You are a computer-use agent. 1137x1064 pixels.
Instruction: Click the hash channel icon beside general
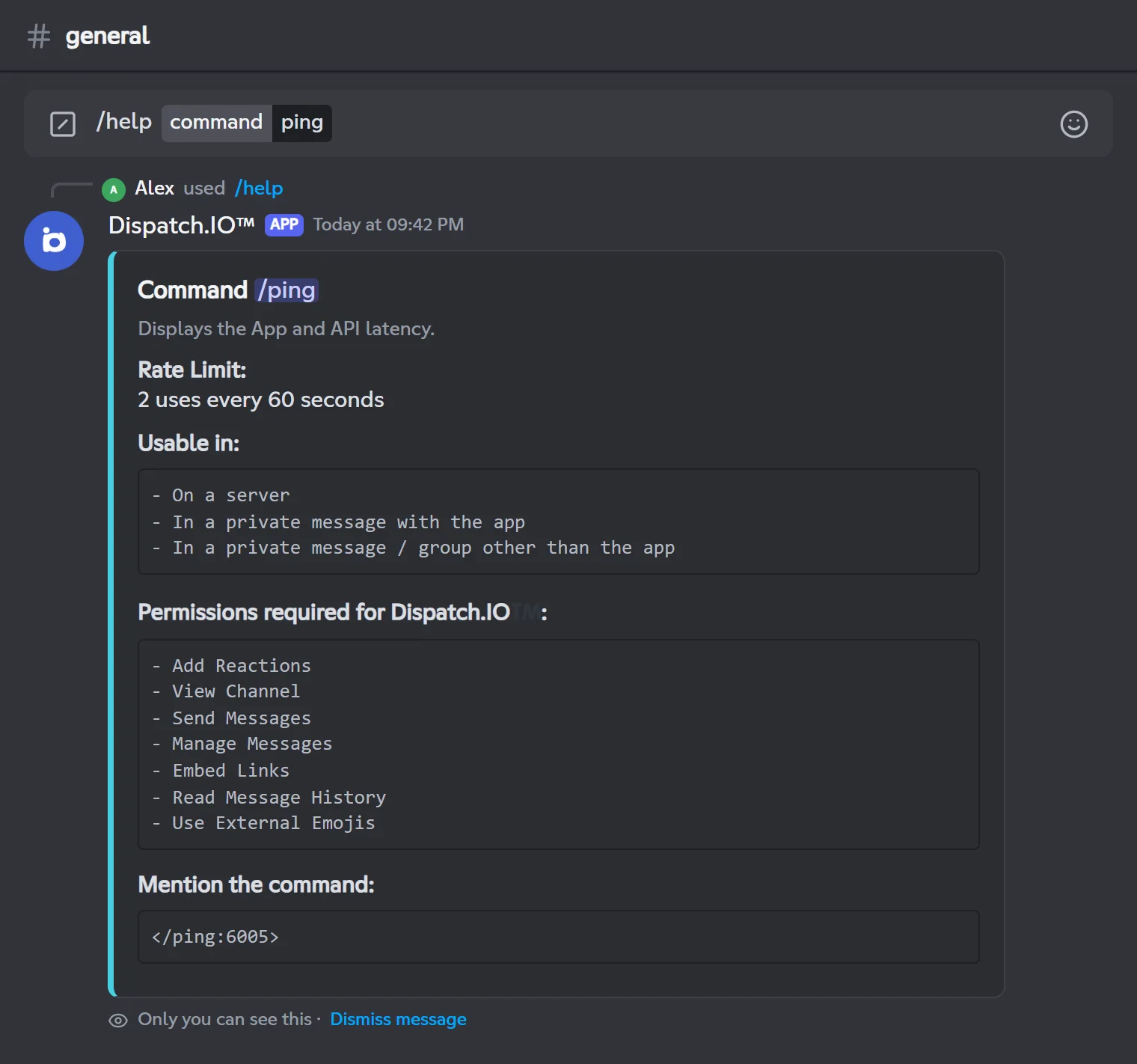coord(39,36)
